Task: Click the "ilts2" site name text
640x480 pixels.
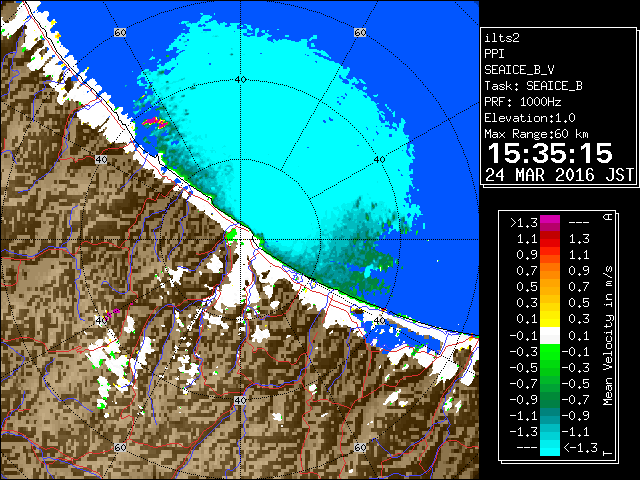Action: [502, 38]
